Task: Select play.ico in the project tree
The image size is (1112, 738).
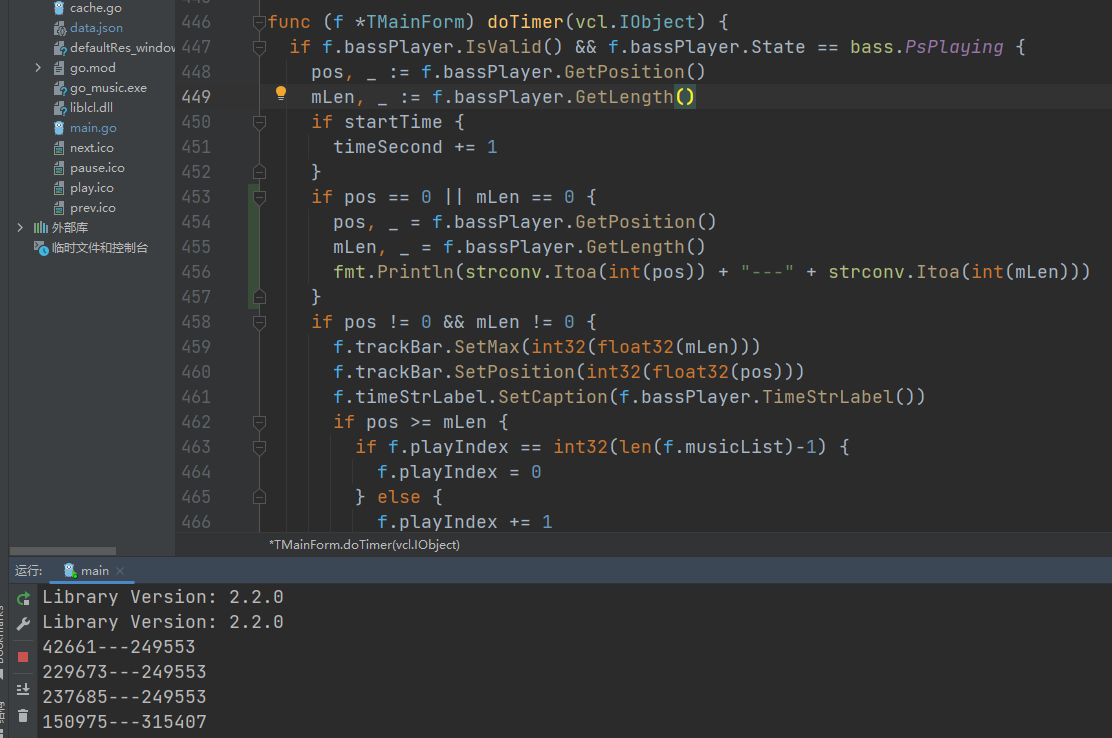Action: point(91,188)
